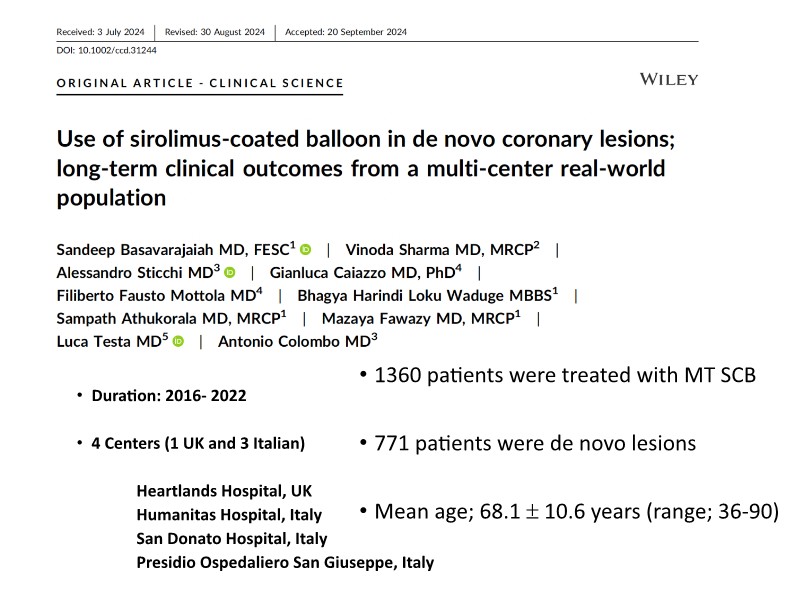The image size is (800, 600).
Task: Click author Bhagya Harindi Loku Waduge
Action: point(427,295)
